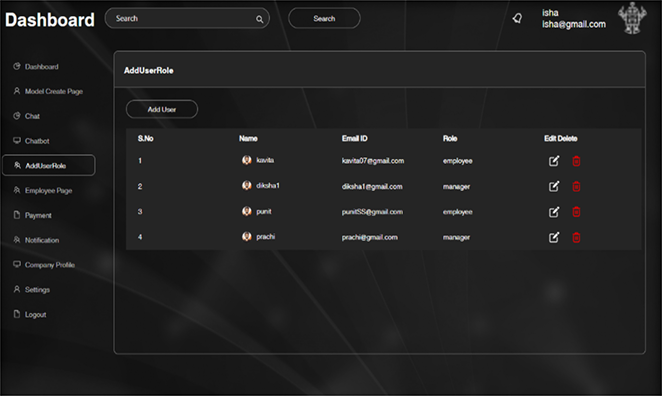Click the Notification sidebar icon
This screenshot has width=662, height=396.
[x=17, y=240]
